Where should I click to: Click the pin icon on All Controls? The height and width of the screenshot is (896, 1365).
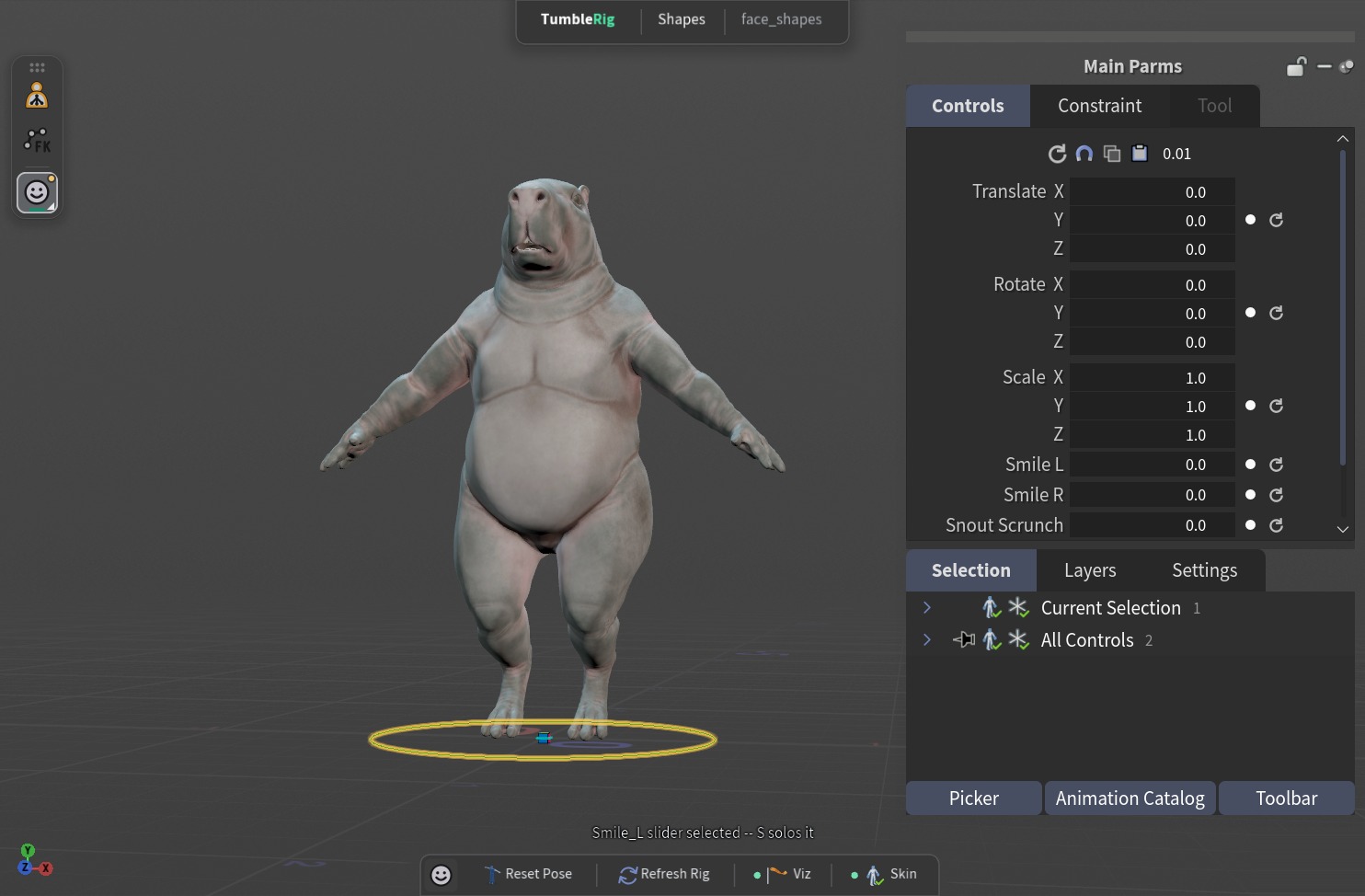click(964, 639)
